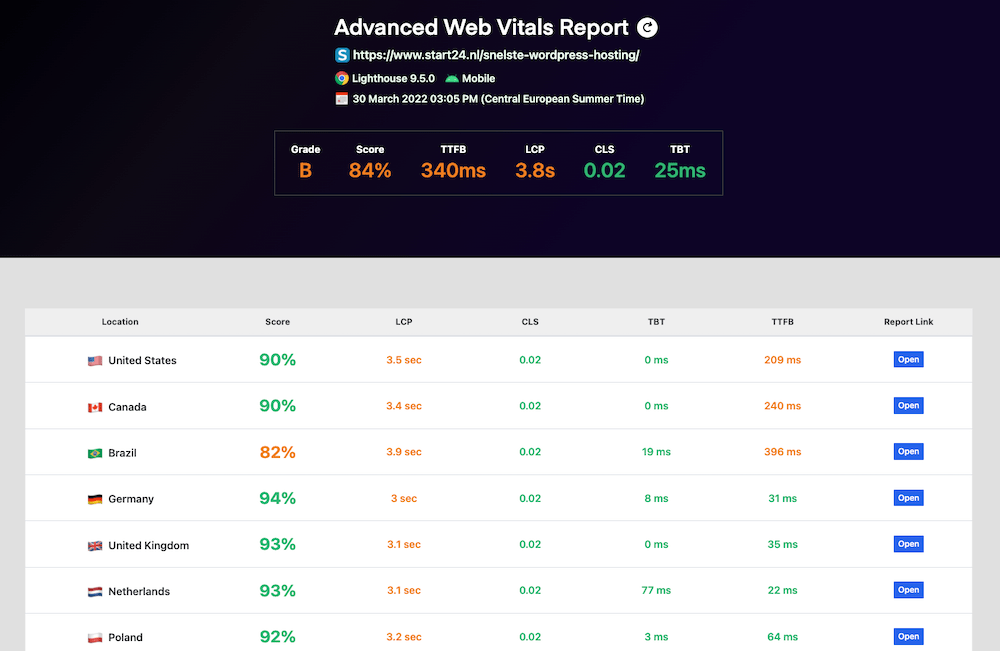Viewport: 1000px width, 651px height.
Task: Click the United Kingdom flag icon
Action: [95, 546]
